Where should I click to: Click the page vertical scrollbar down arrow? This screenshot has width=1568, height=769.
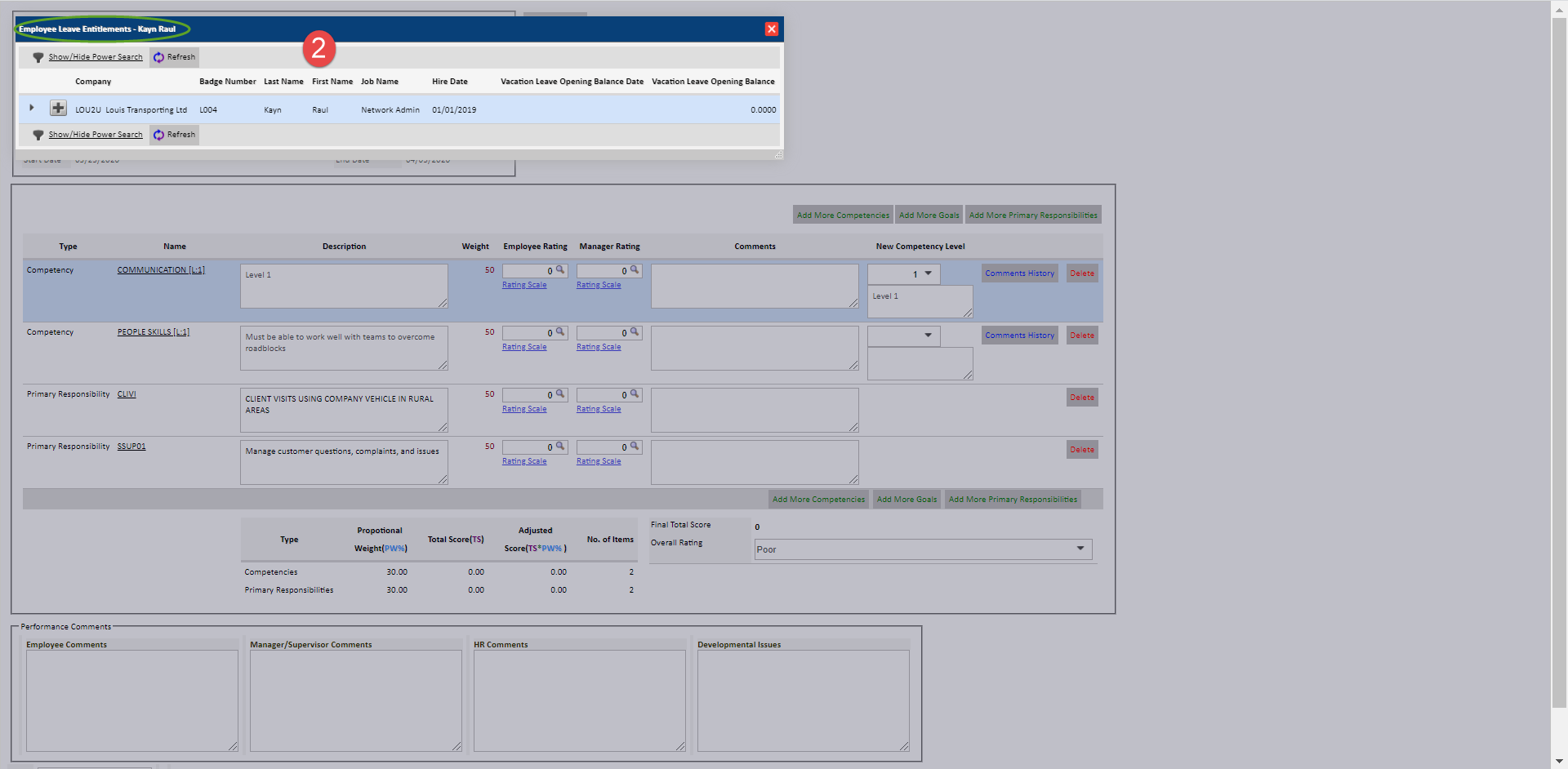point(1559,761)
